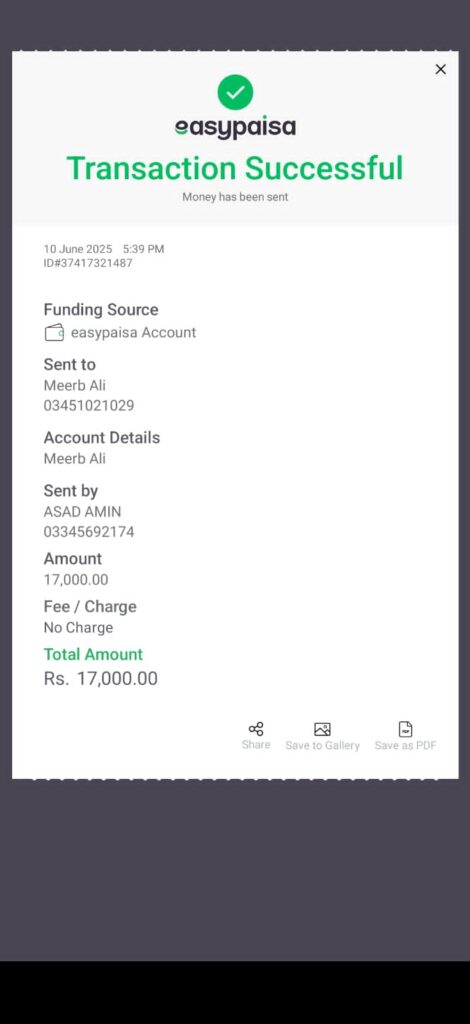Click the Save as PDF label
The width and height of the screenshot is (470, 1024).
coord(405,745)
